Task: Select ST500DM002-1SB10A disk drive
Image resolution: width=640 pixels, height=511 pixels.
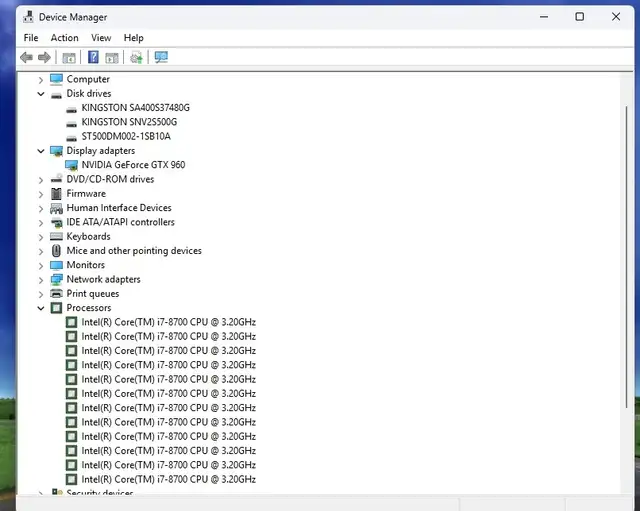Action: coord(126,136)
